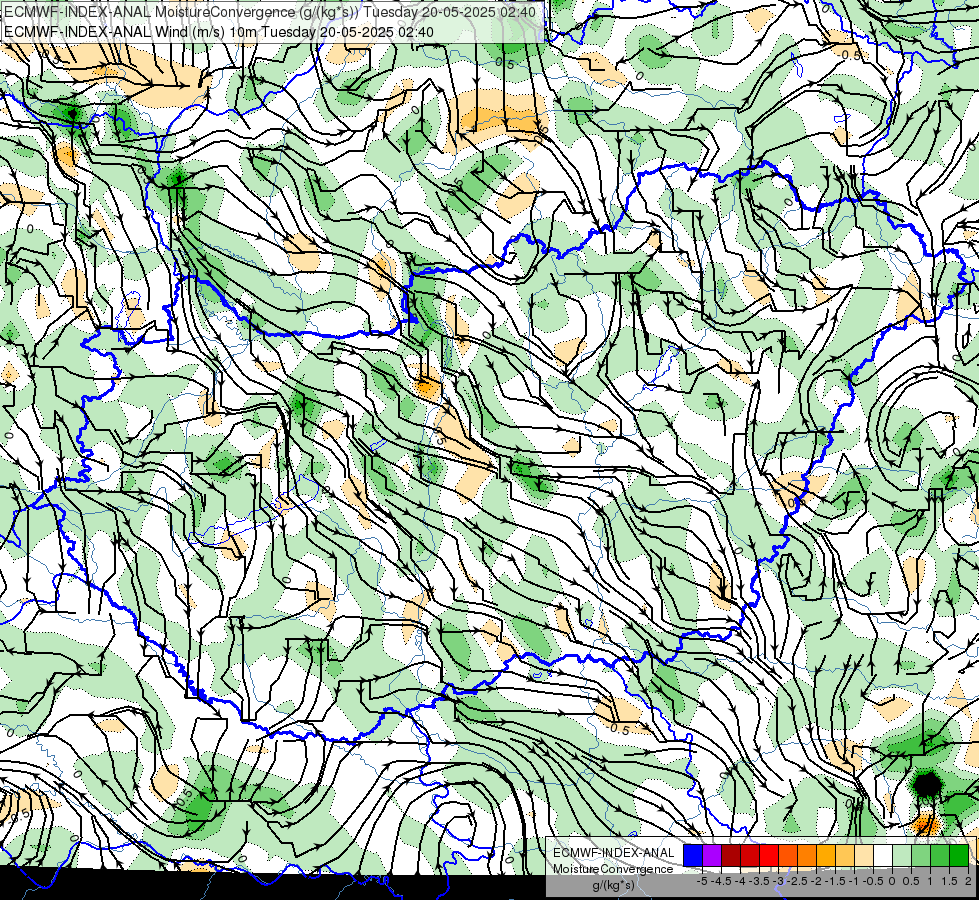Click the palest cream-orange legend swatch

pyautogui.click(x=864, y=855)
